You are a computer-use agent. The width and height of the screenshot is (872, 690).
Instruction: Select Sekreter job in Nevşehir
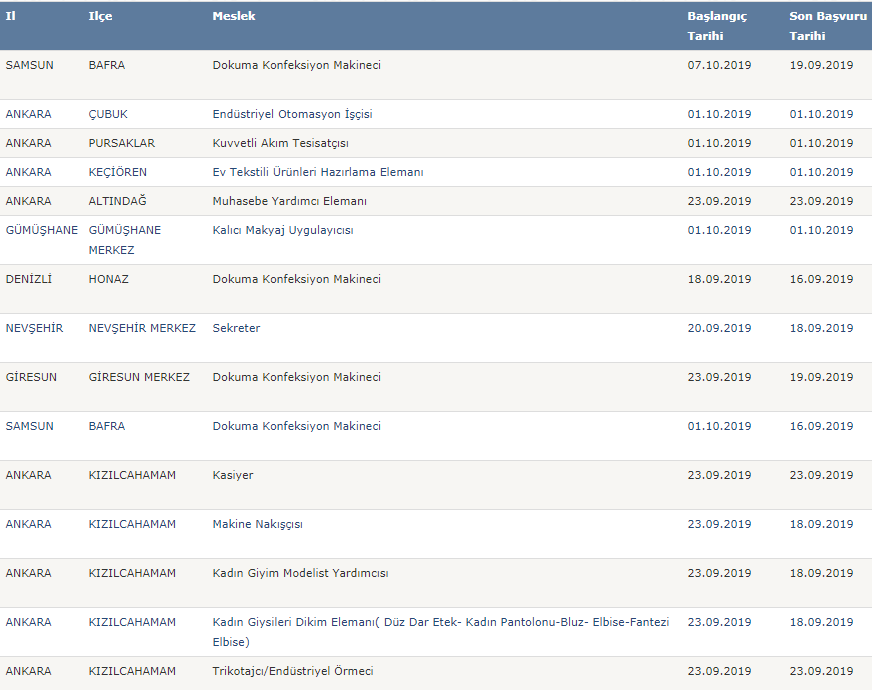click(236, 328)
